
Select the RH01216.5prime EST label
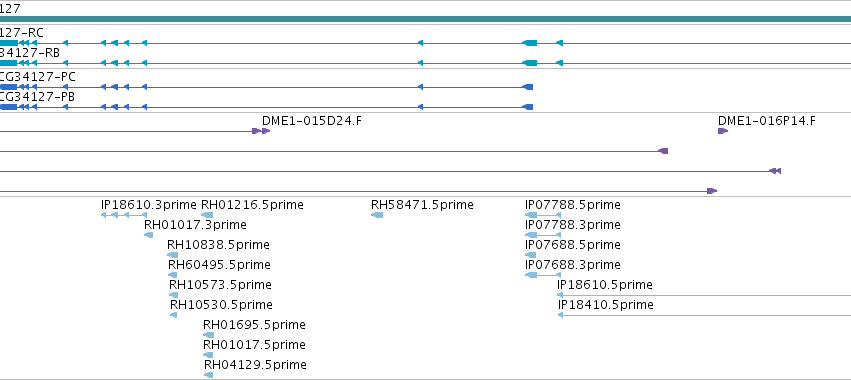[252, 205]
